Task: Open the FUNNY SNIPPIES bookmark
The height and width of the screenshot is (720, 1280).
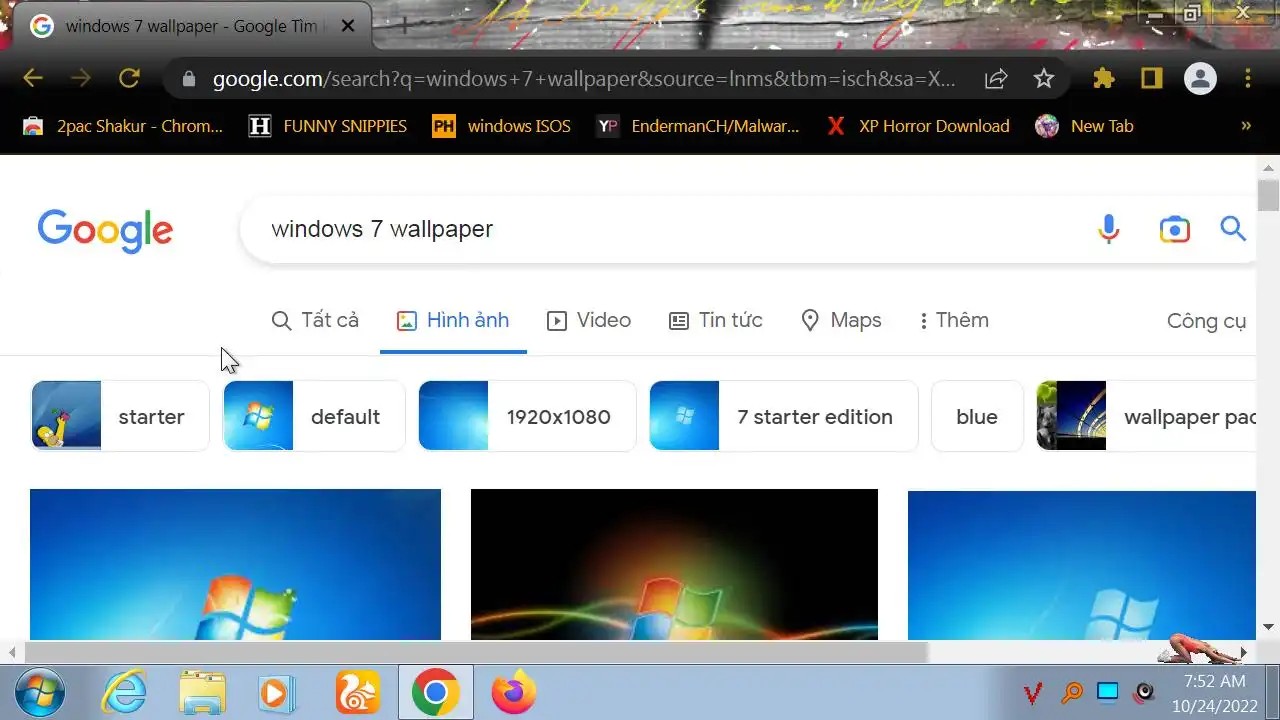Action: [x=328, y=126]
